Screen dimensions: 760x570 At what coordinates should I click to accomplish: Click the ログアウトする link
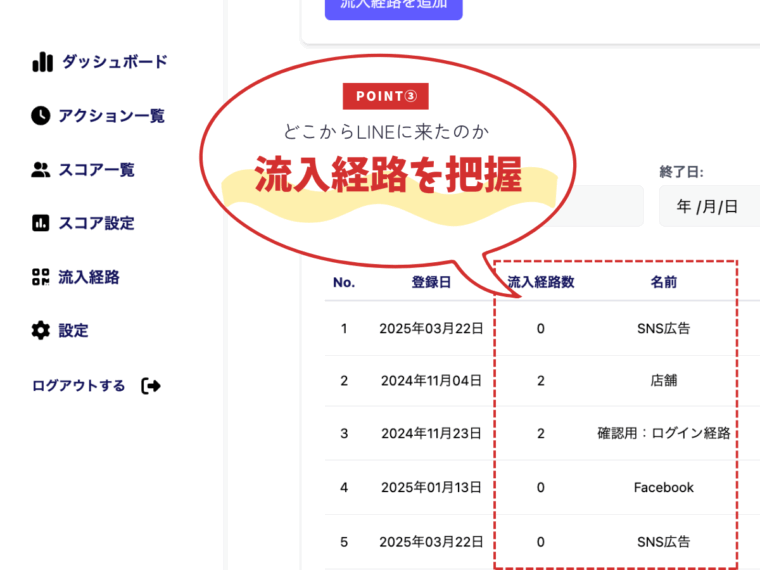pyautogui.click(x=79, y=386)
